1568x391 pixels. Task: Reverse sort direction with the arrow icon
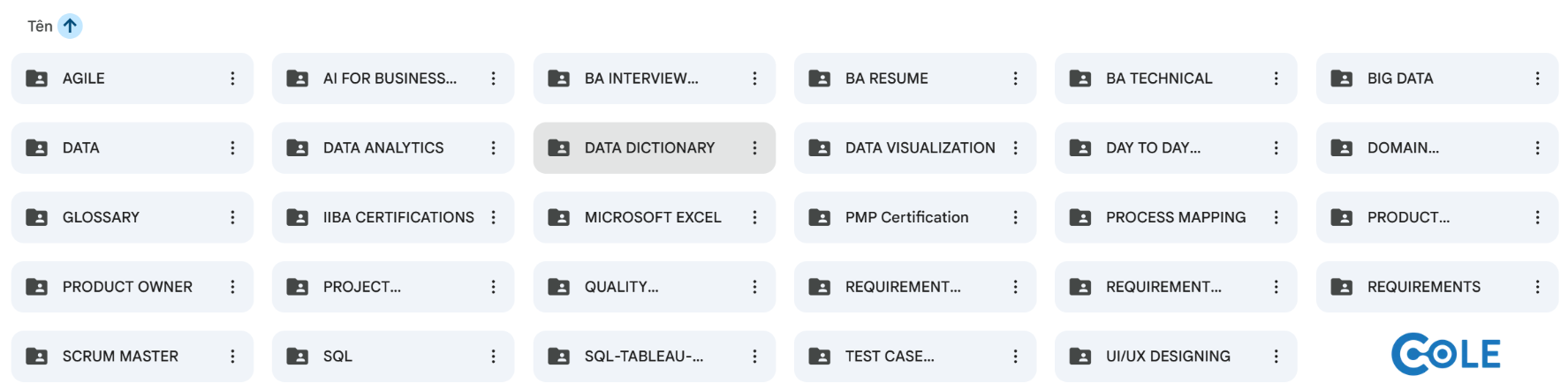pos(70,26)
